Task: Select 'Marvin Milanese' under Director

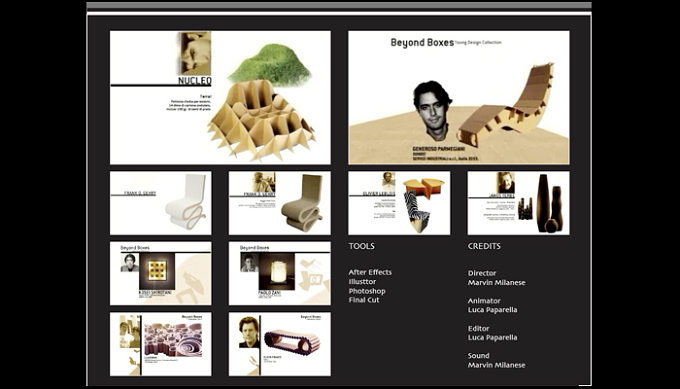Action: click(497, 283)
